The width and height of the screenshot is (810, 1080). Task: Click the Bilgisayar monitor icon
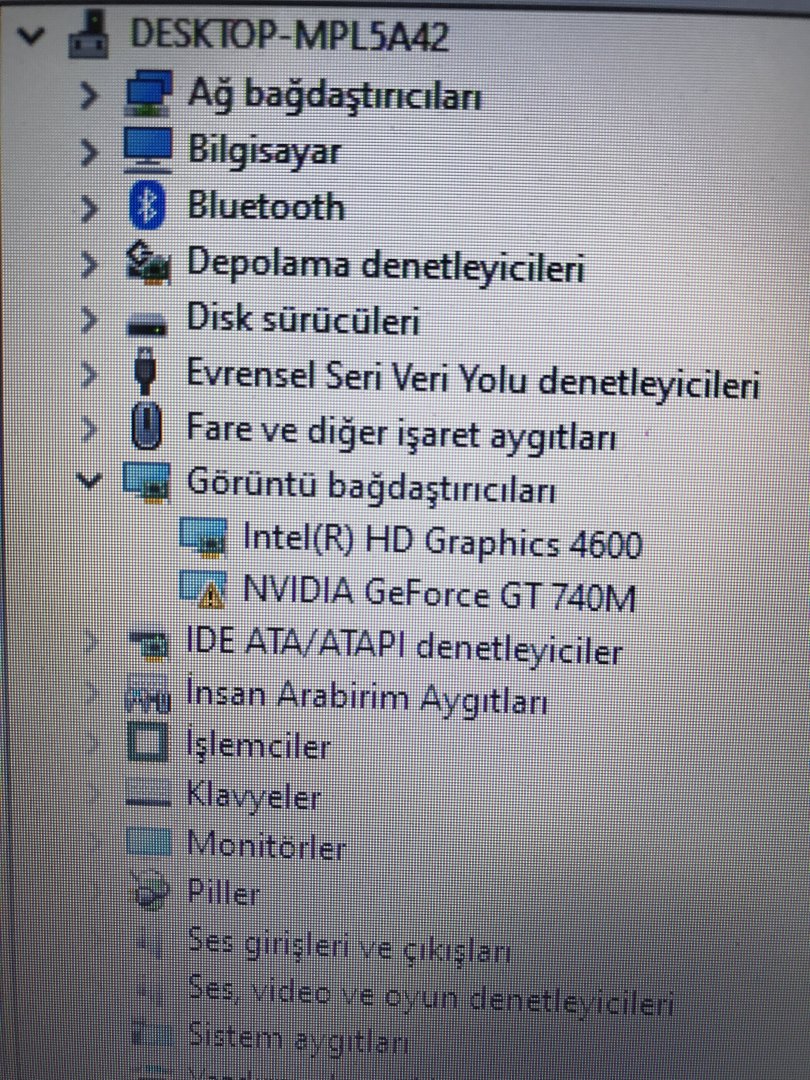147,149
